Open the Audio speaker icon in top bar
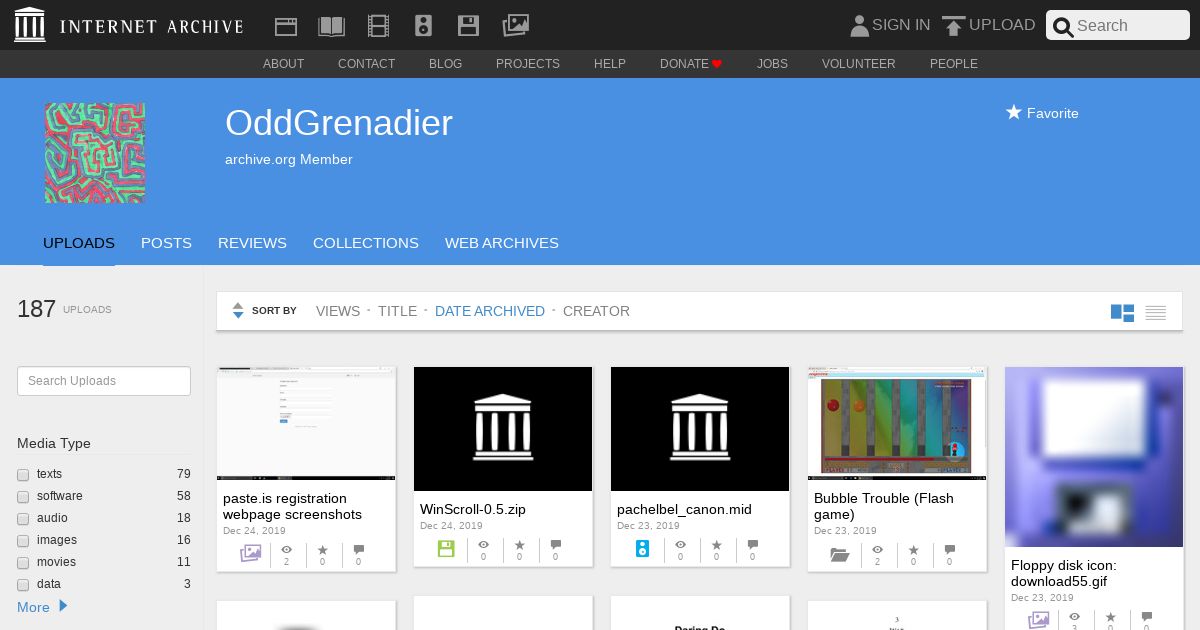The width and height of the screenshot is (1200, 630). (x=423, y=26)
